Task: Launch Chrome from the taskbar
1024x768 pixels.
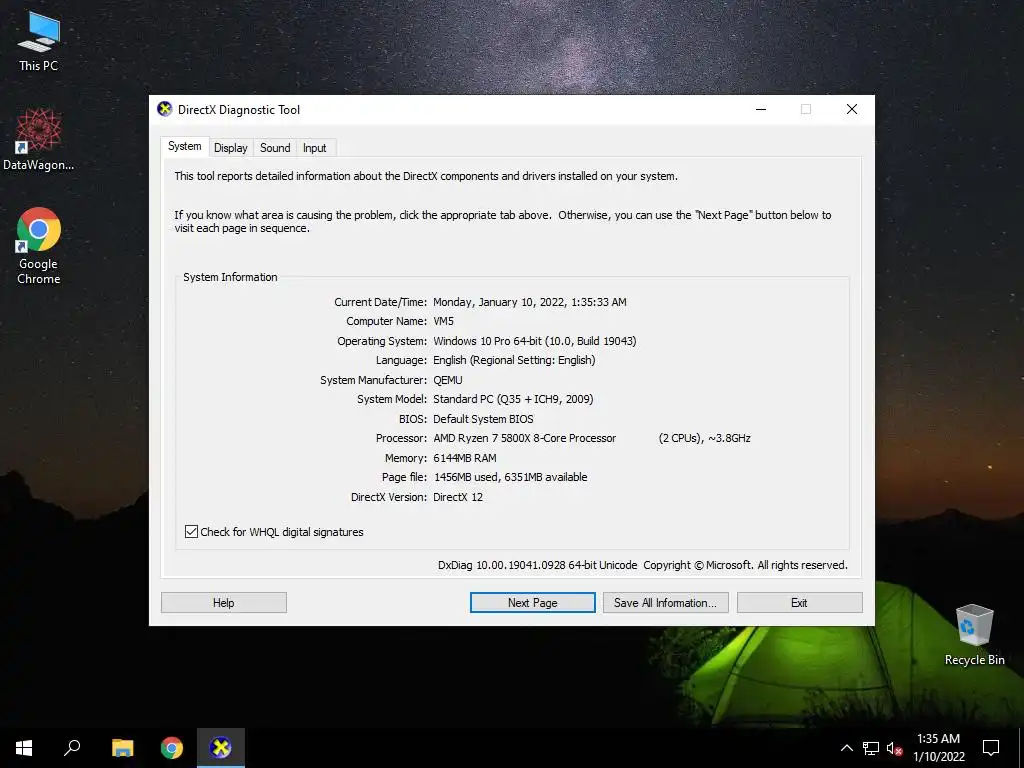Action: tap(172, 748)
